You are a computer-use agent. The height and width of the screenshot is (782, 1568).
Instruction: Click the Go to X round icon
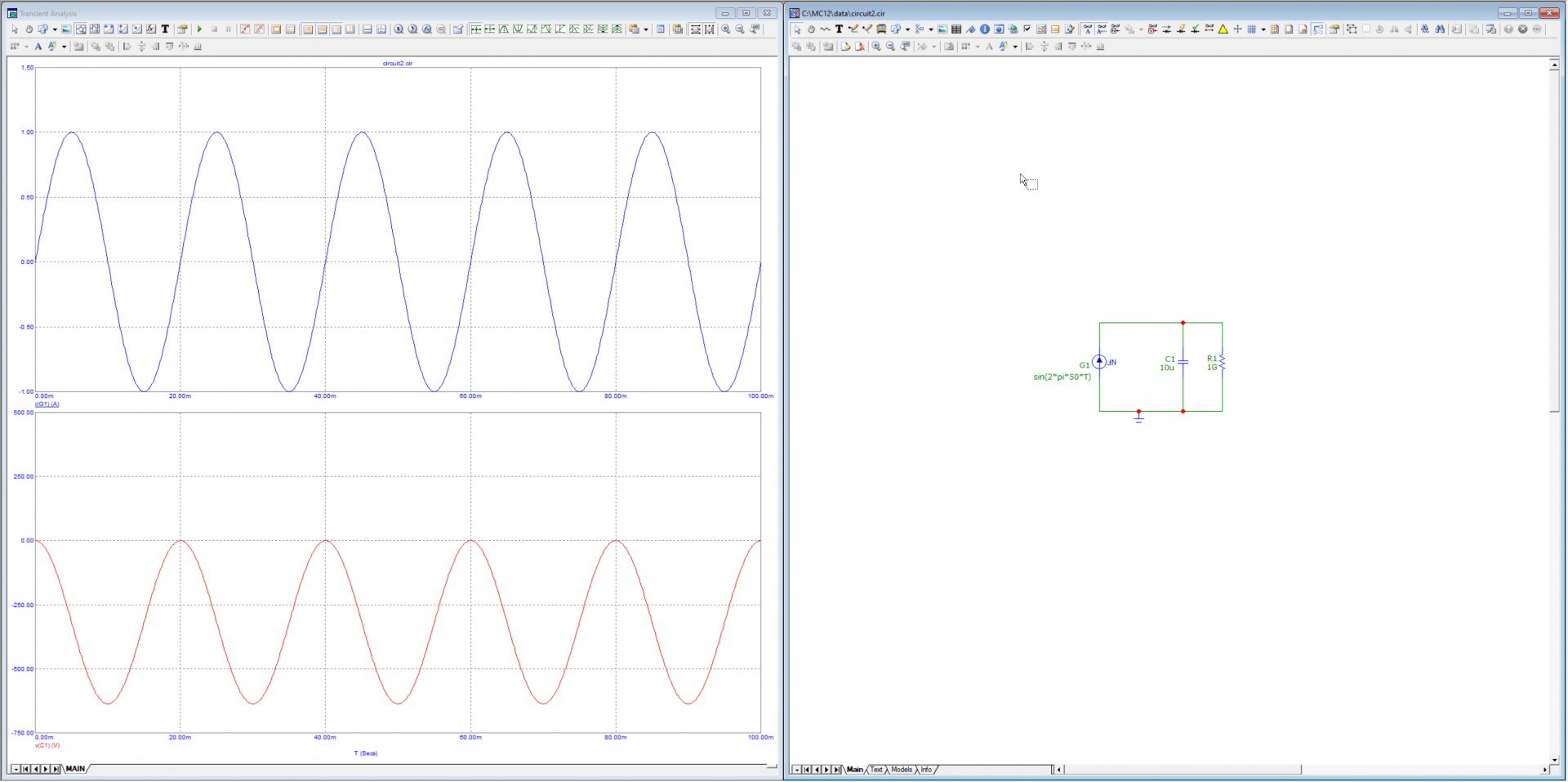tap(399, 29)
